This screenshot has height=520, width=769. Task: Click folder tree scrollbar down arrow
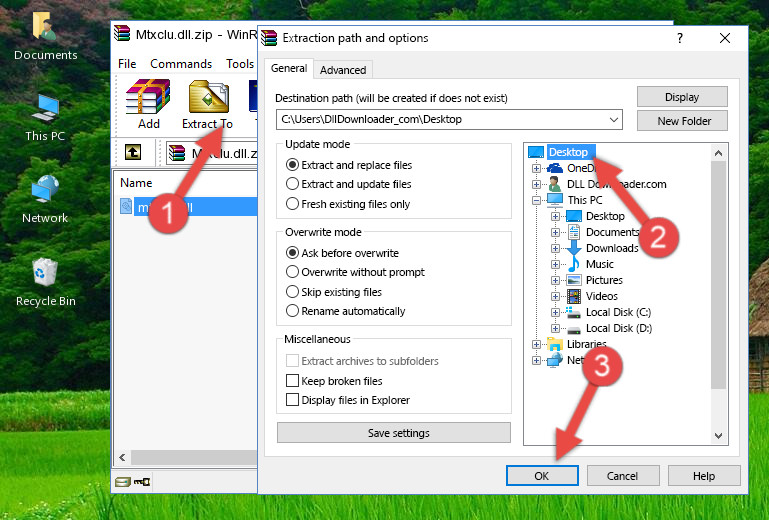(718, 436)
